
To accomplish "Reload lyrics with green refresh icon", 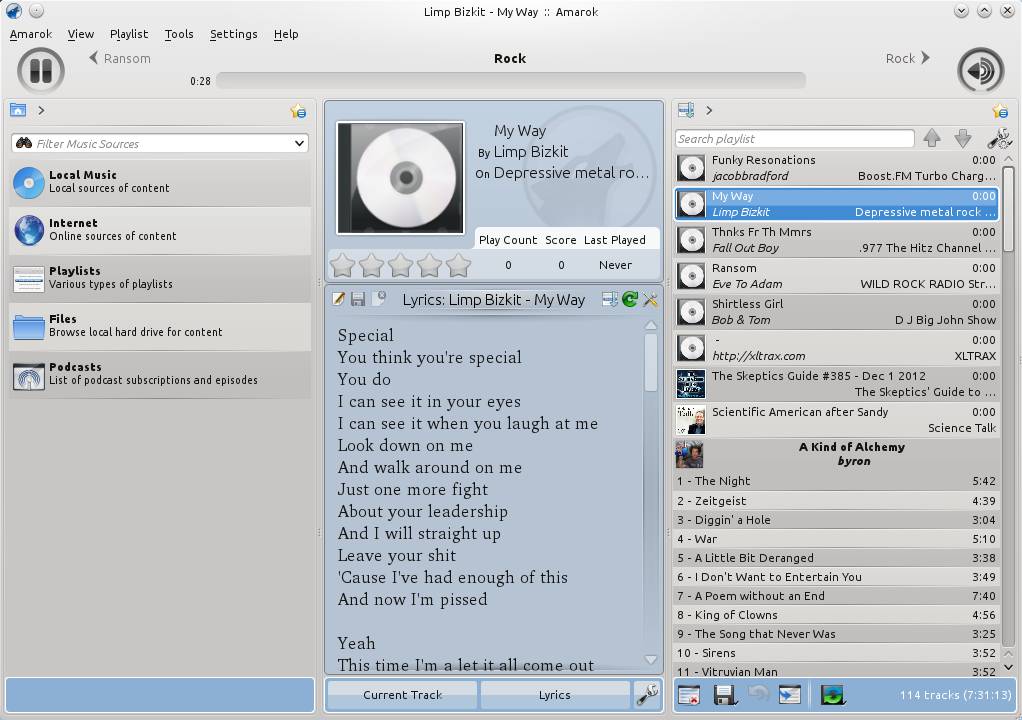I will [x=630, y=299].
